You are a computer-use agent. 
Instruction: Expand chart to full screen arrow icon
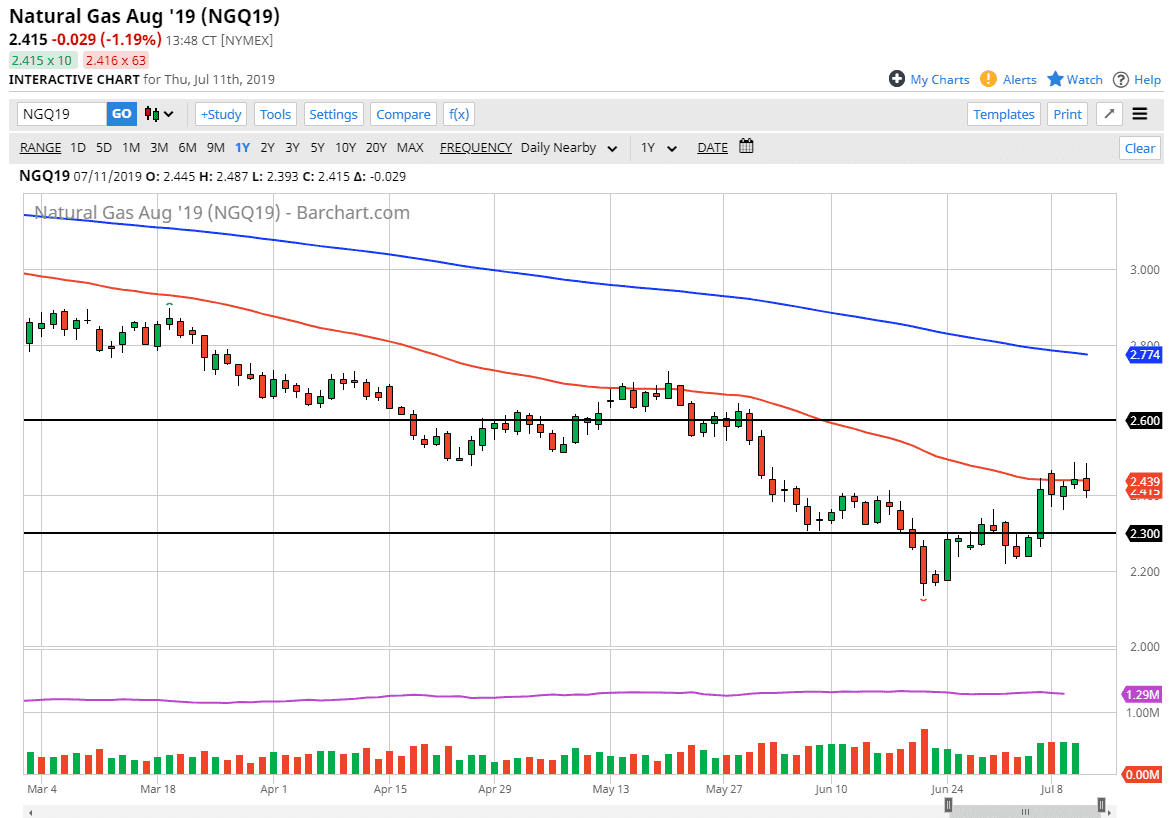click(x=1108, y=114)
